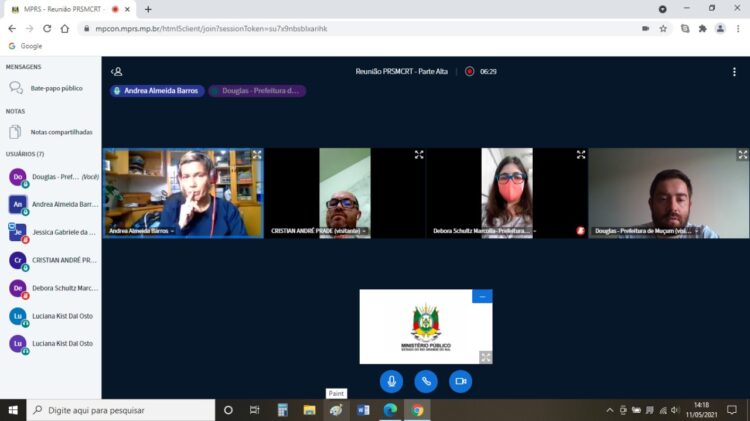Open Andrea Almeida Barros video name dropdown
The image size is (750, 421).
[142, 231]
